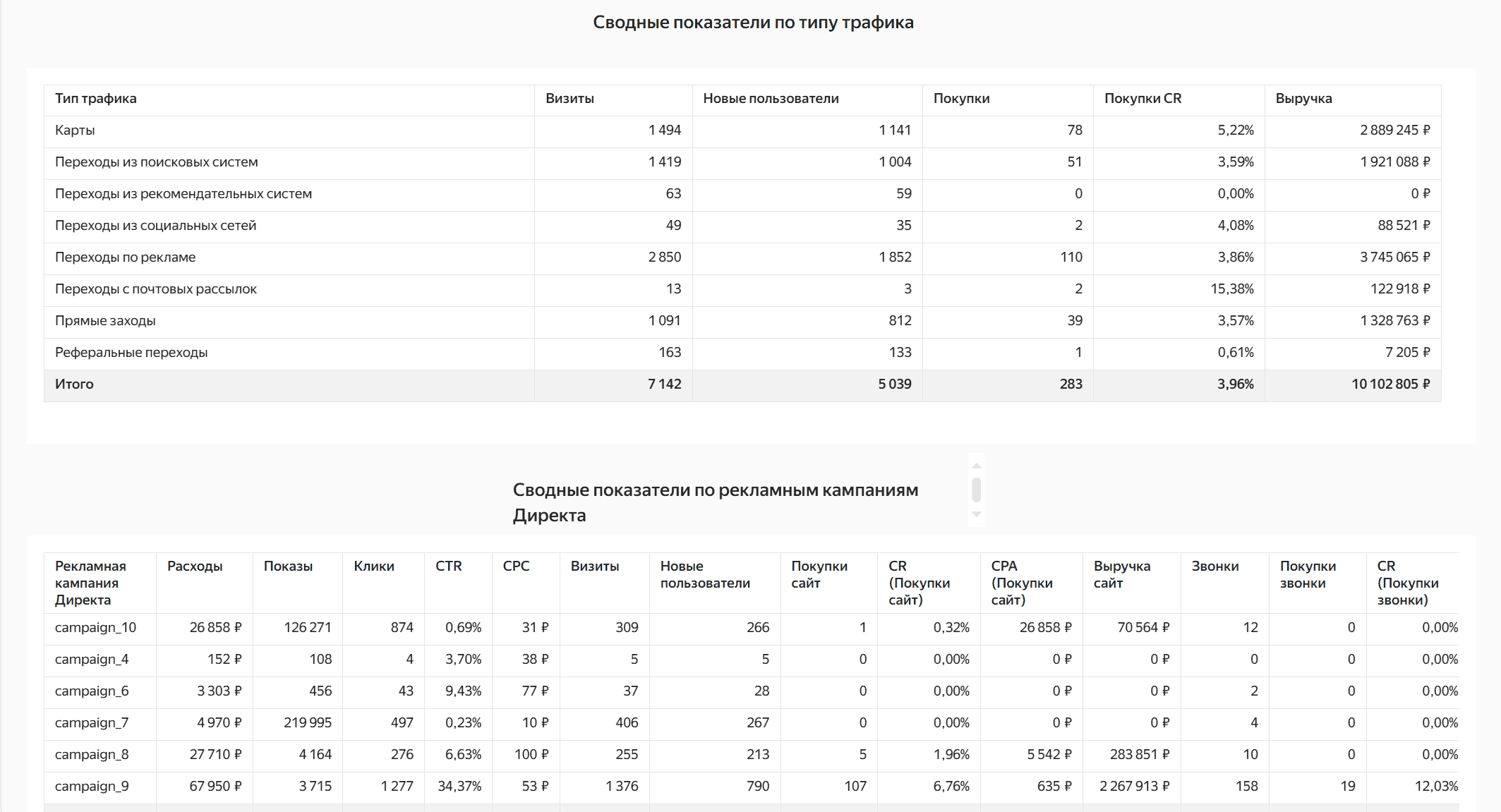The height and width of the screenshot is (812, 1501).
Task: Select the Карты traffic type row
Action: pos(76,131)
